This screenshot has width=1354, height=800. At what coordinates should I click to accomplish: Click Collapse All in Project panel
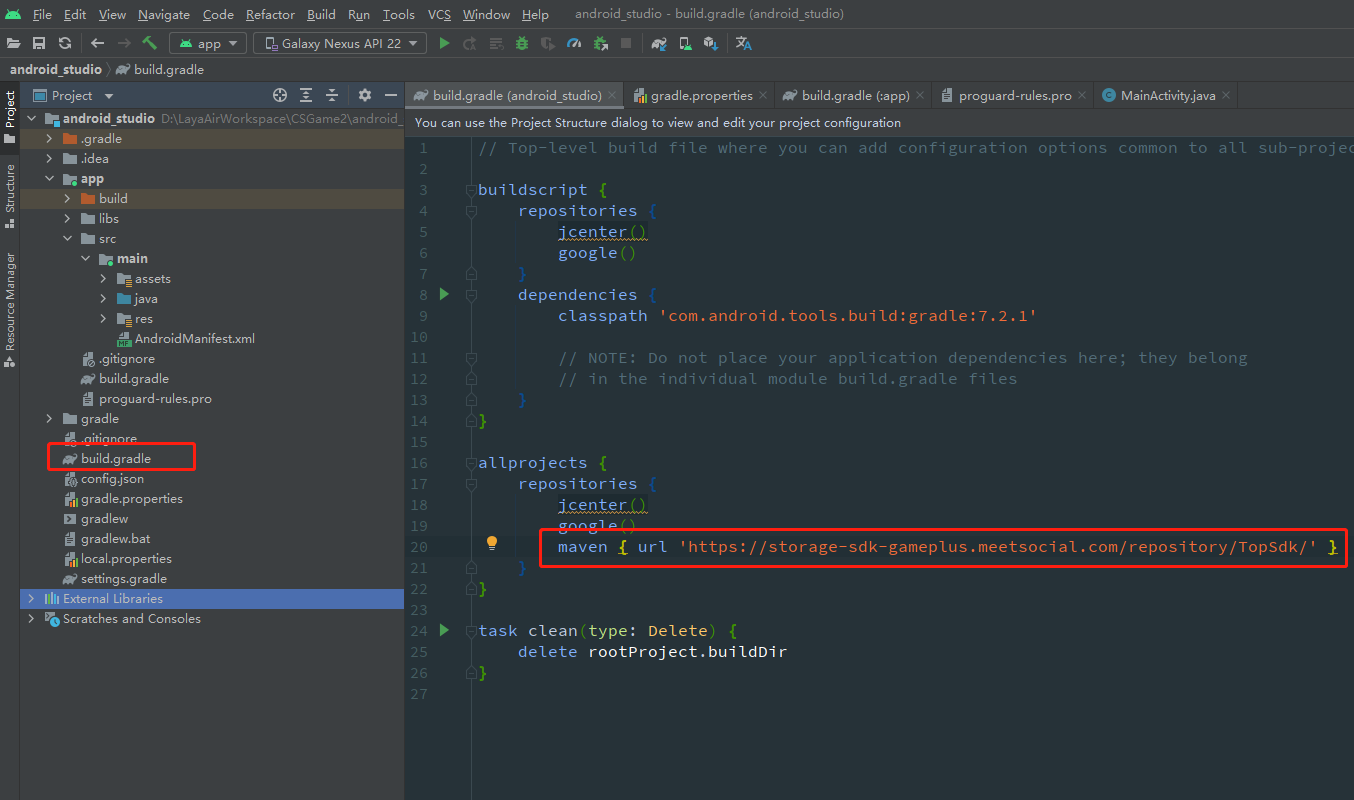pyautogui.click(x=332, y=95)
